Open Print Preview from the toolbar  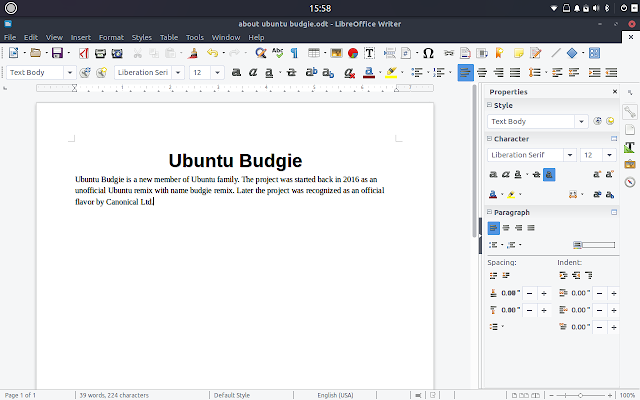[x=117, y=53]
